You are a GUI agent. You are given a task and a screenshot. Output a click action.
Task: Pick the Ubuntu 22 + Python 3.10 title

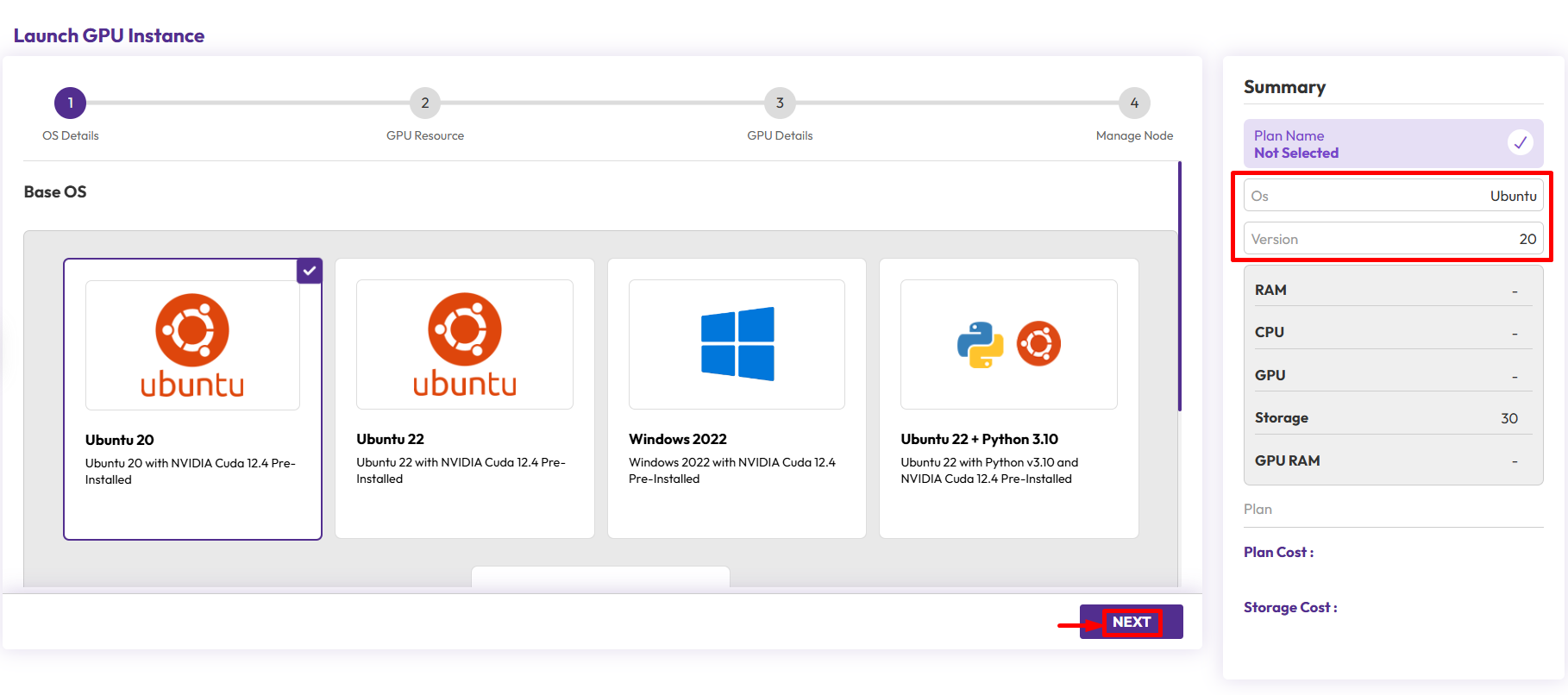979,439
